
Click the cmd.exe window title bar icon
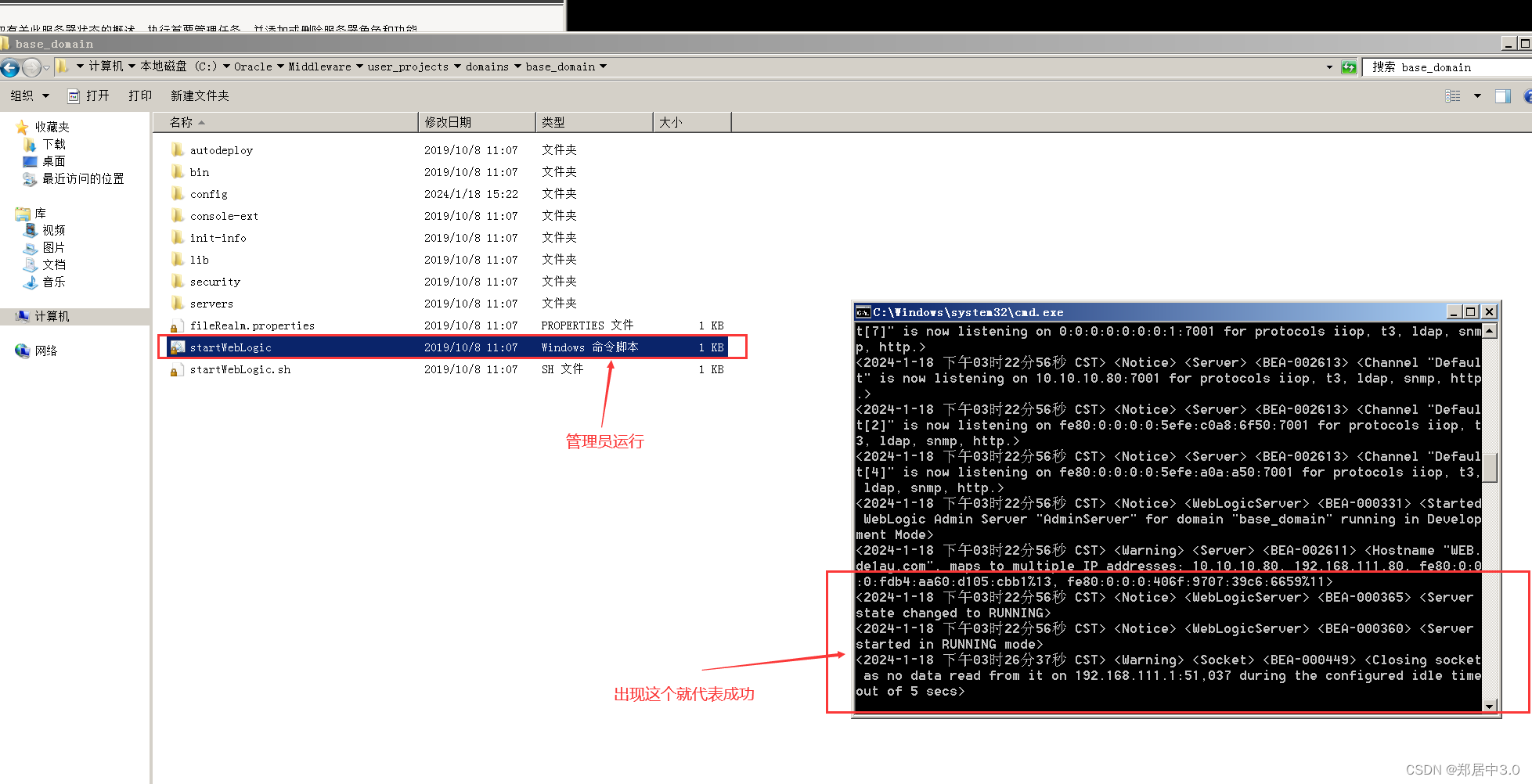pos(863,312)
